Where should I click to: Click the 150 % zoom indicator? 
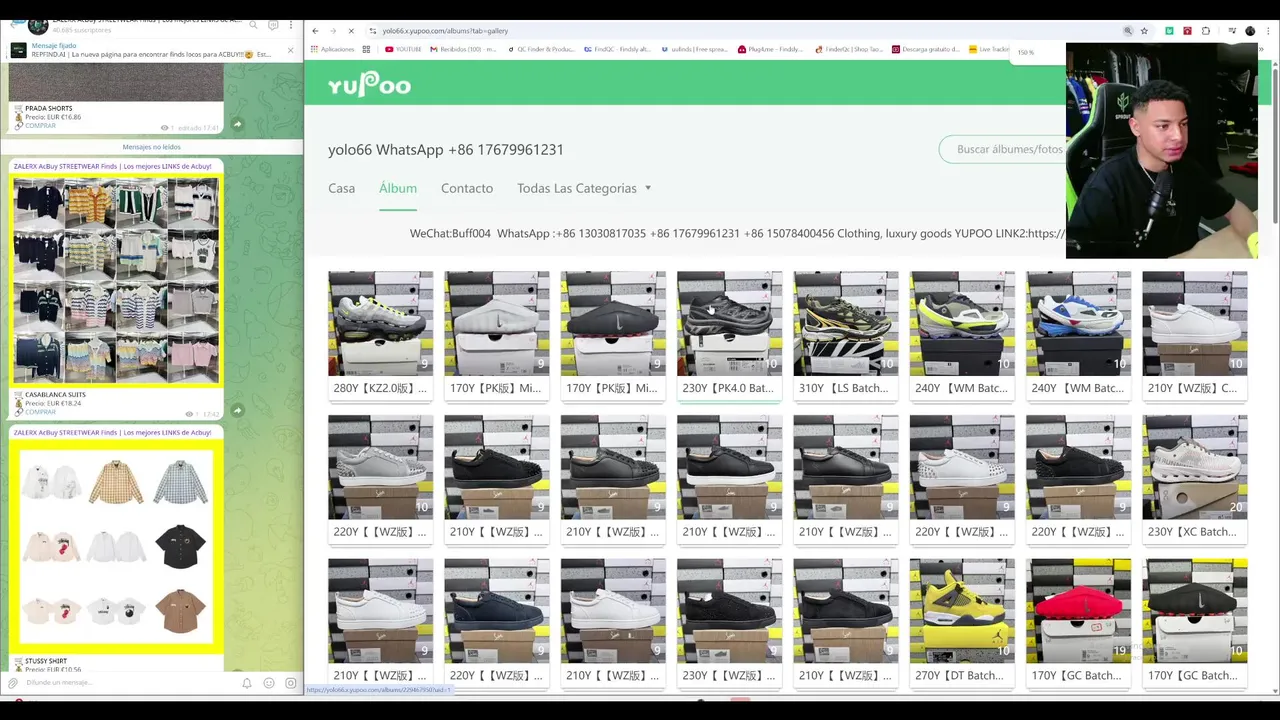(x=1025, y=52)
